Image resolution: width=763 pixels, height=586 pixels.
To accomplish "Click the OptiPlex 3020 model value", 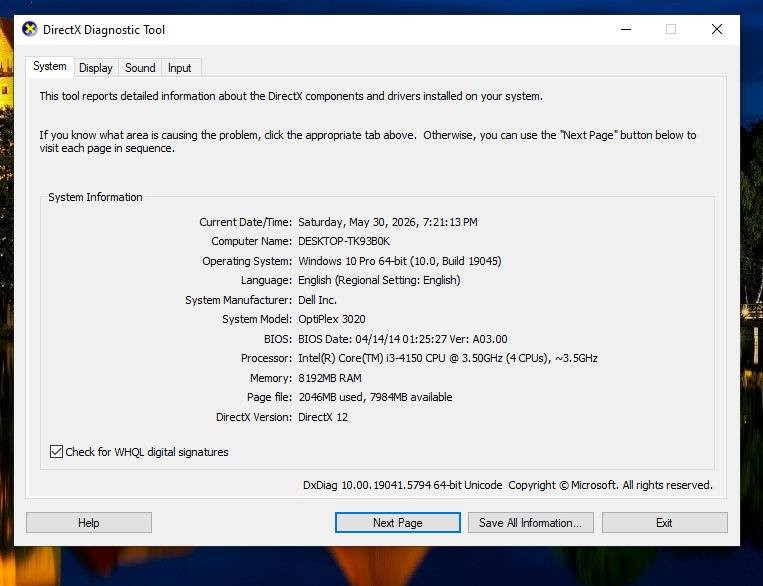I will click(332, 319).
